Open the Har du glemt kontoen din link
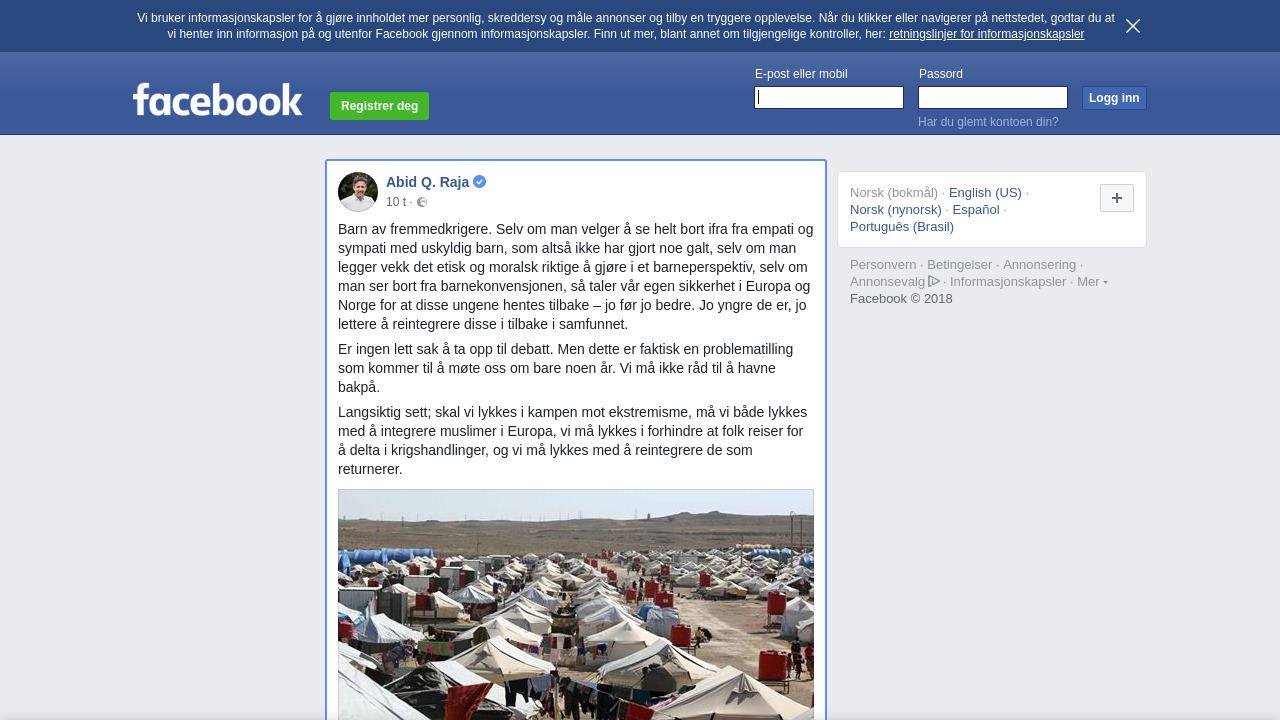1280x720 pixels. (x=988, y=122)
